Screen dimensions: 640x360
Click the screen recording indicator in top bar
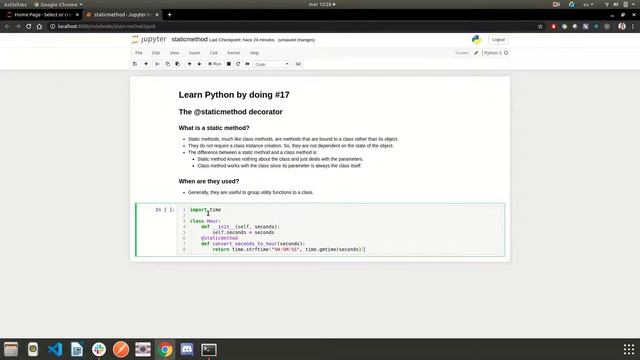[x=556, y=4]
